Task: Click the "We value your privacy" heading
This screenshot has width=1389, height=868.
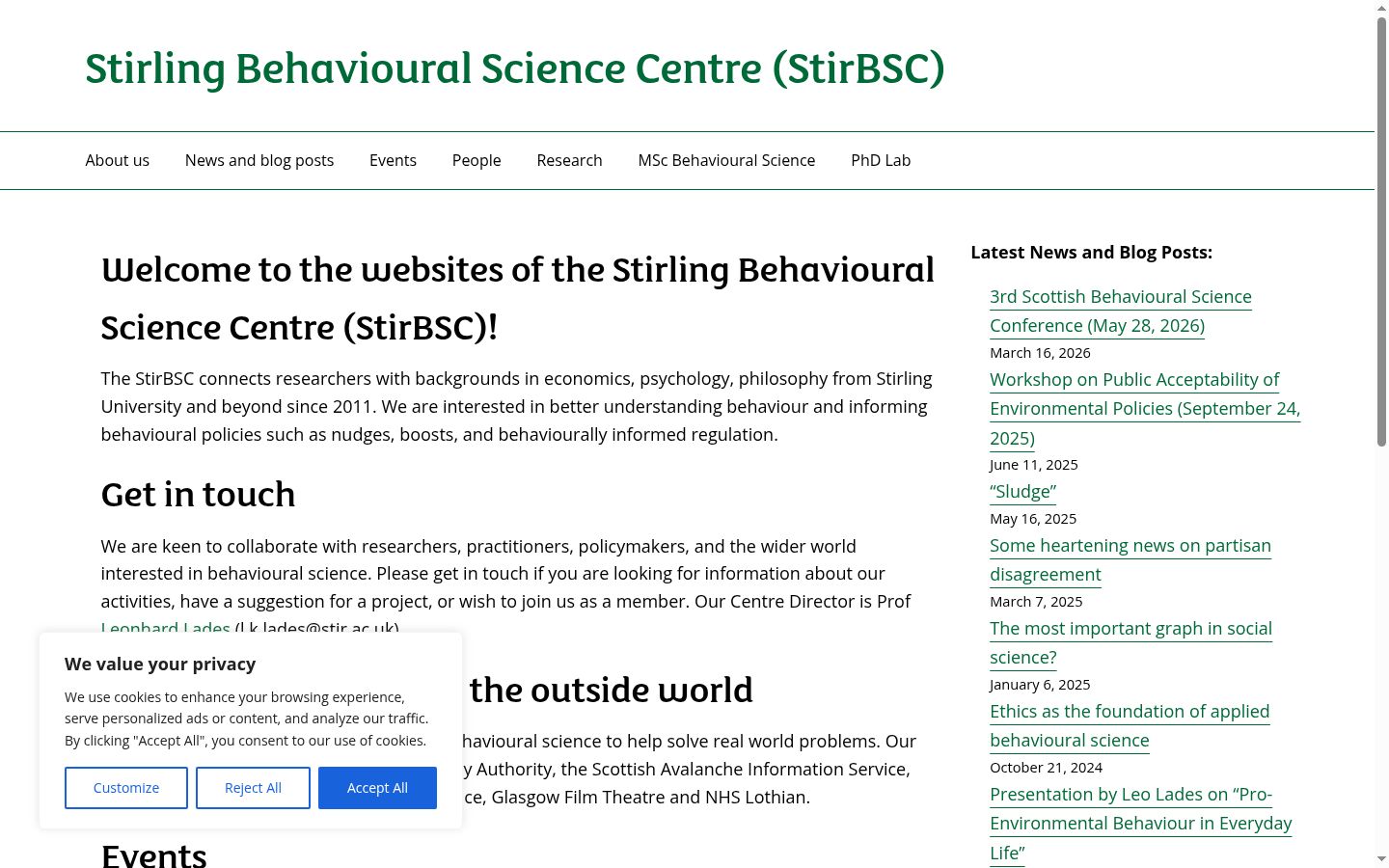Action: pos(160,664)
